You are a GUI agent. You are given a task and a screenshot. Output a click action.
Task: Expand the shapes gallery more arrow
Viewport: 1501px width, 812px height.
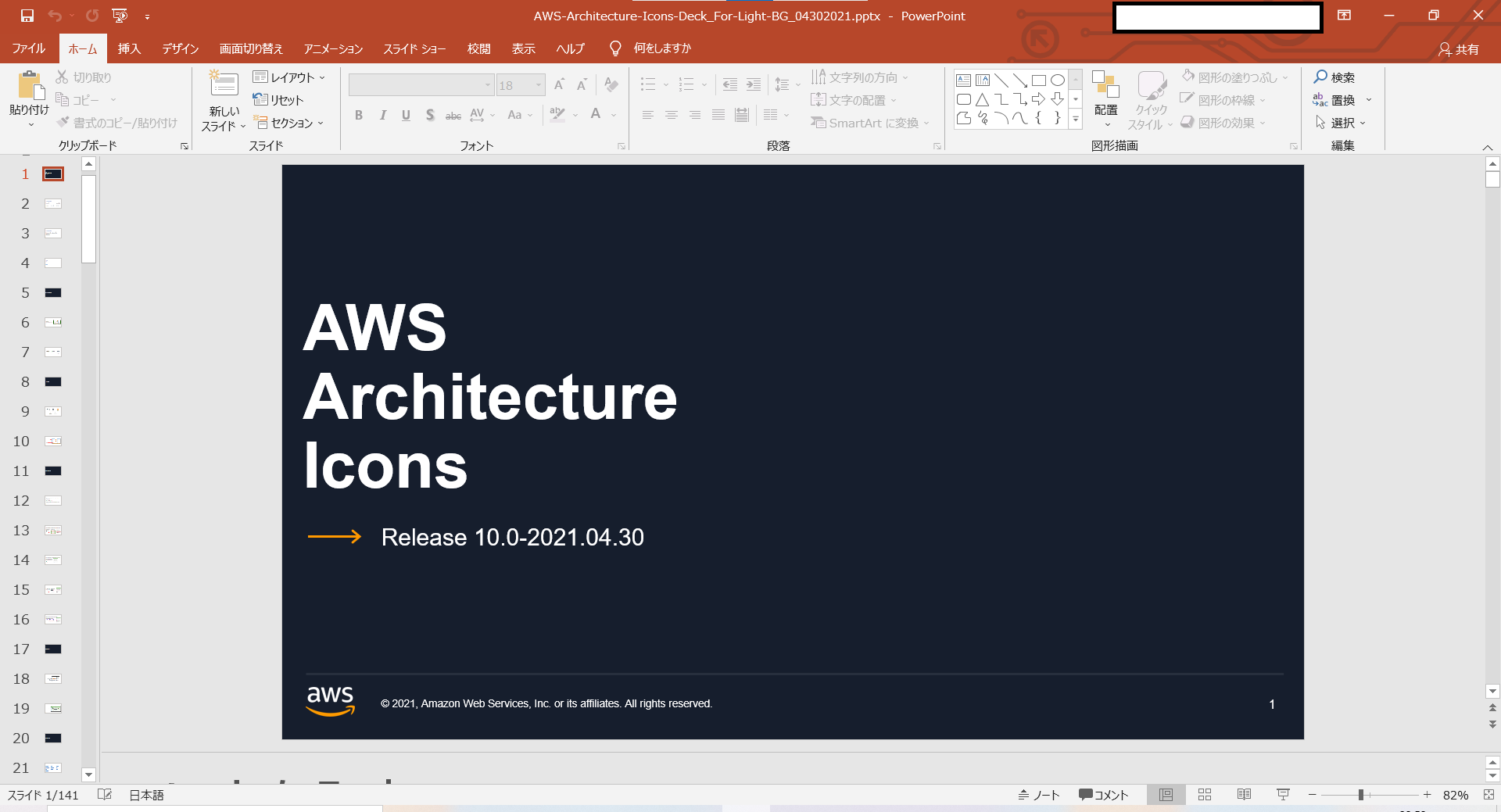pyautogui.click(x=1076, y=119)
